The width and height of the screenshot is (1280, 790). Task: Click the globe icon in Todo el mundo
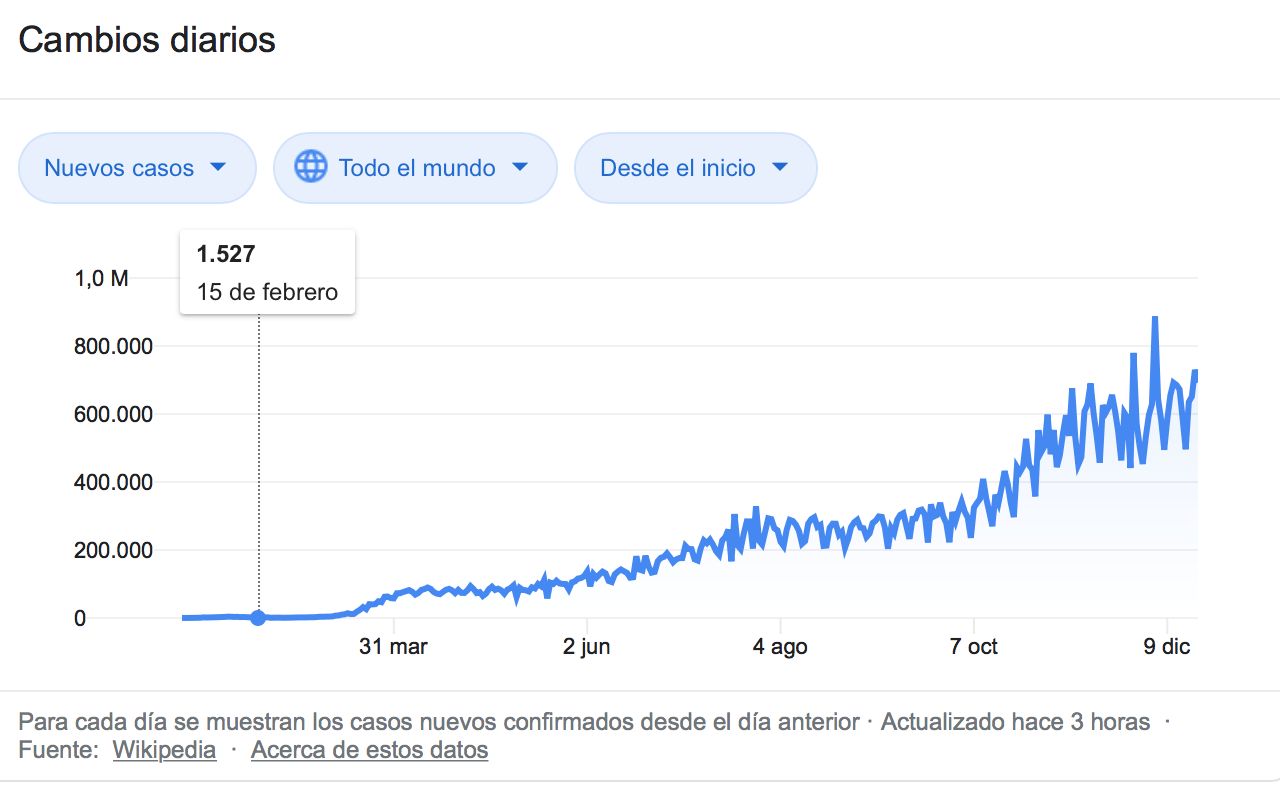tap(311, 167)
